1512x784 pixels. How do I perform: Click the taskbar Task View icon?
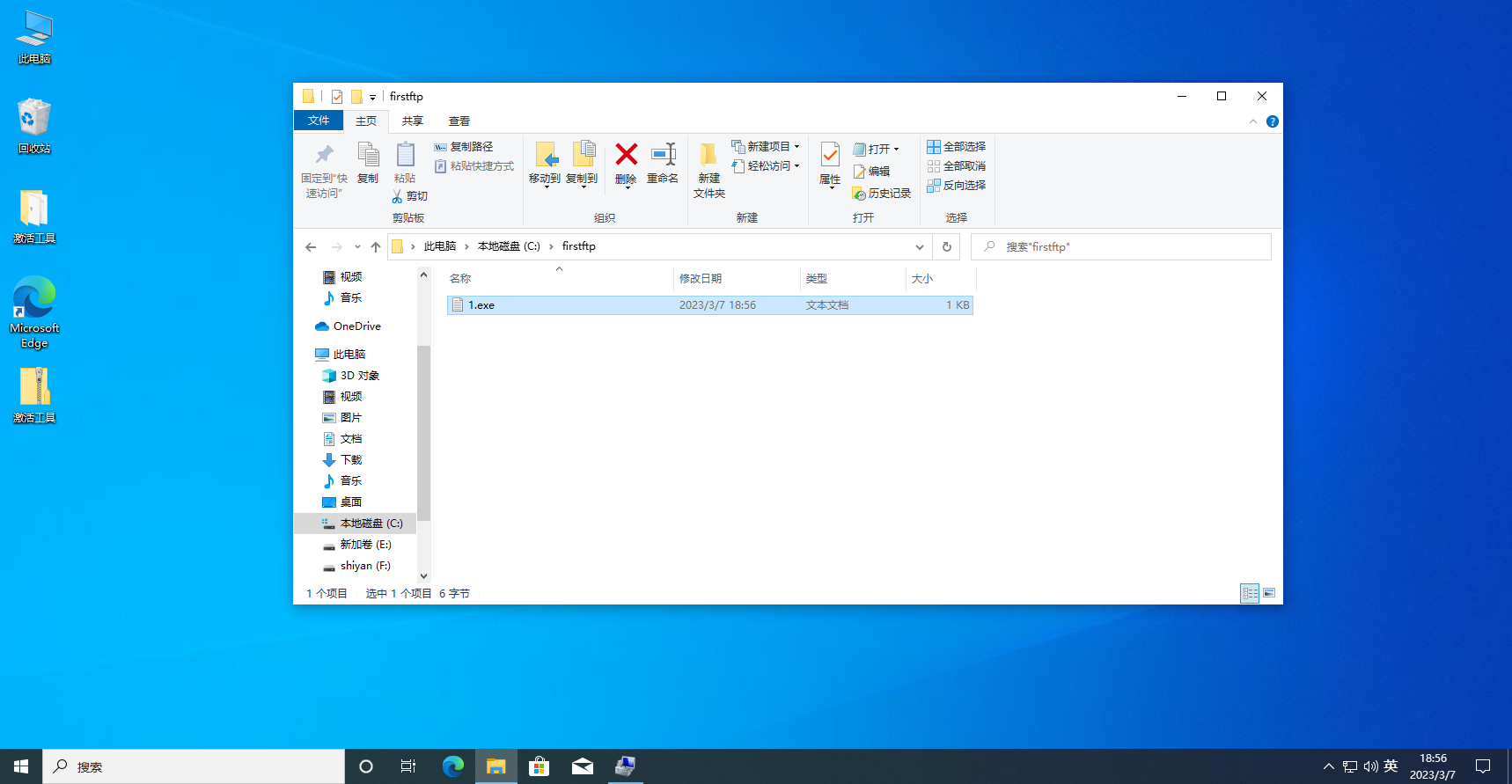tap(408, 766)
